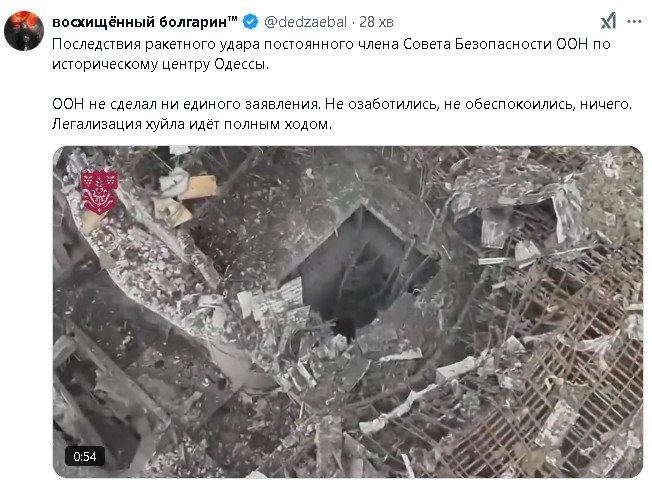Click the line историческому центру Одессы
The image size is (652, 489).
[x=161, y=64]
